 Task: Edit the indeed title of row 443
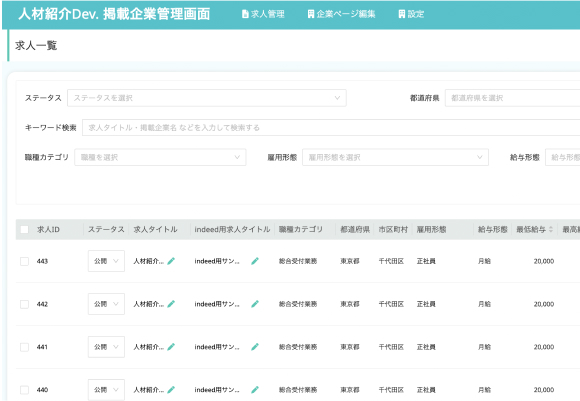(255, 261)
